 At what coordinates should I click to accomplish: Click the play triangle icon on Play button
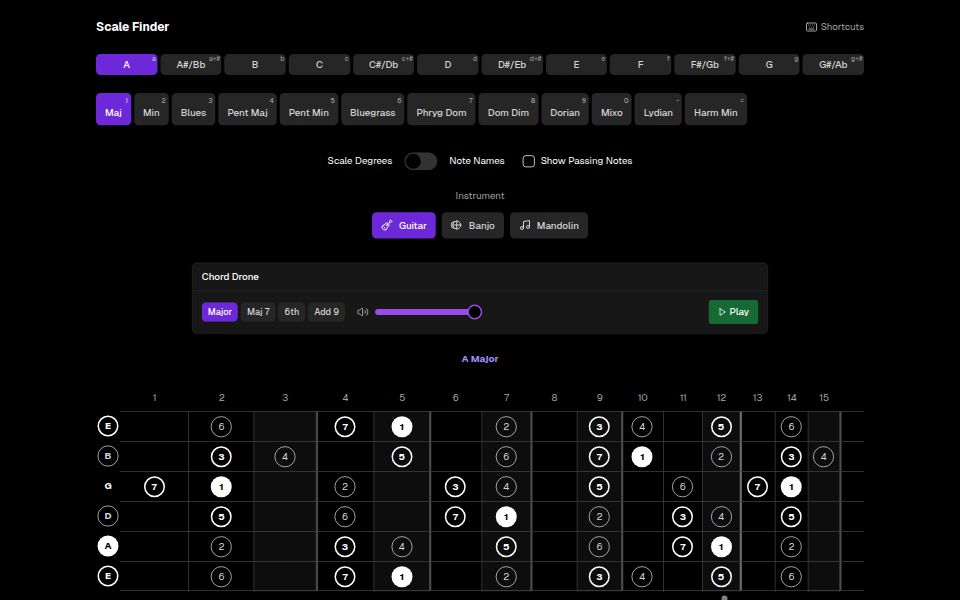click(721, 312)
